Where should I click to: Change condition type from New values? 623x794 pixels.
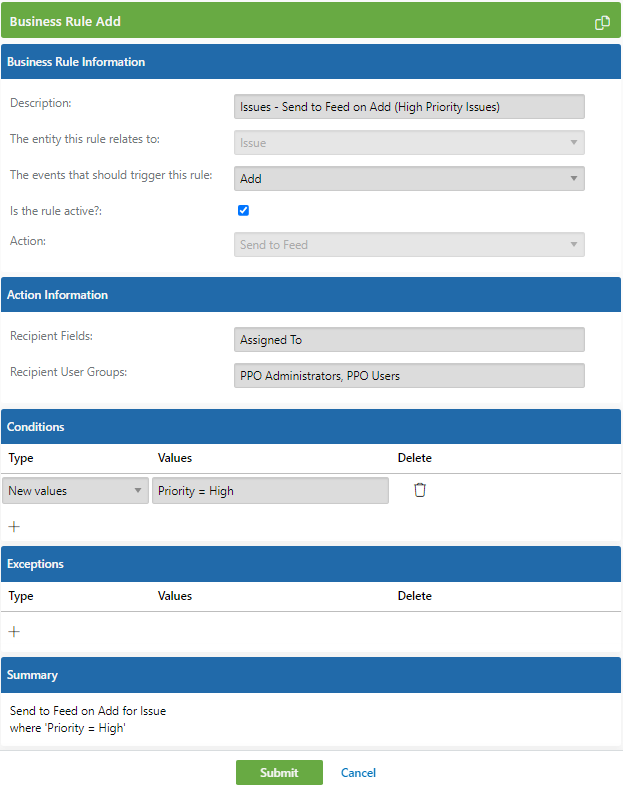click(x=75, y=490)
